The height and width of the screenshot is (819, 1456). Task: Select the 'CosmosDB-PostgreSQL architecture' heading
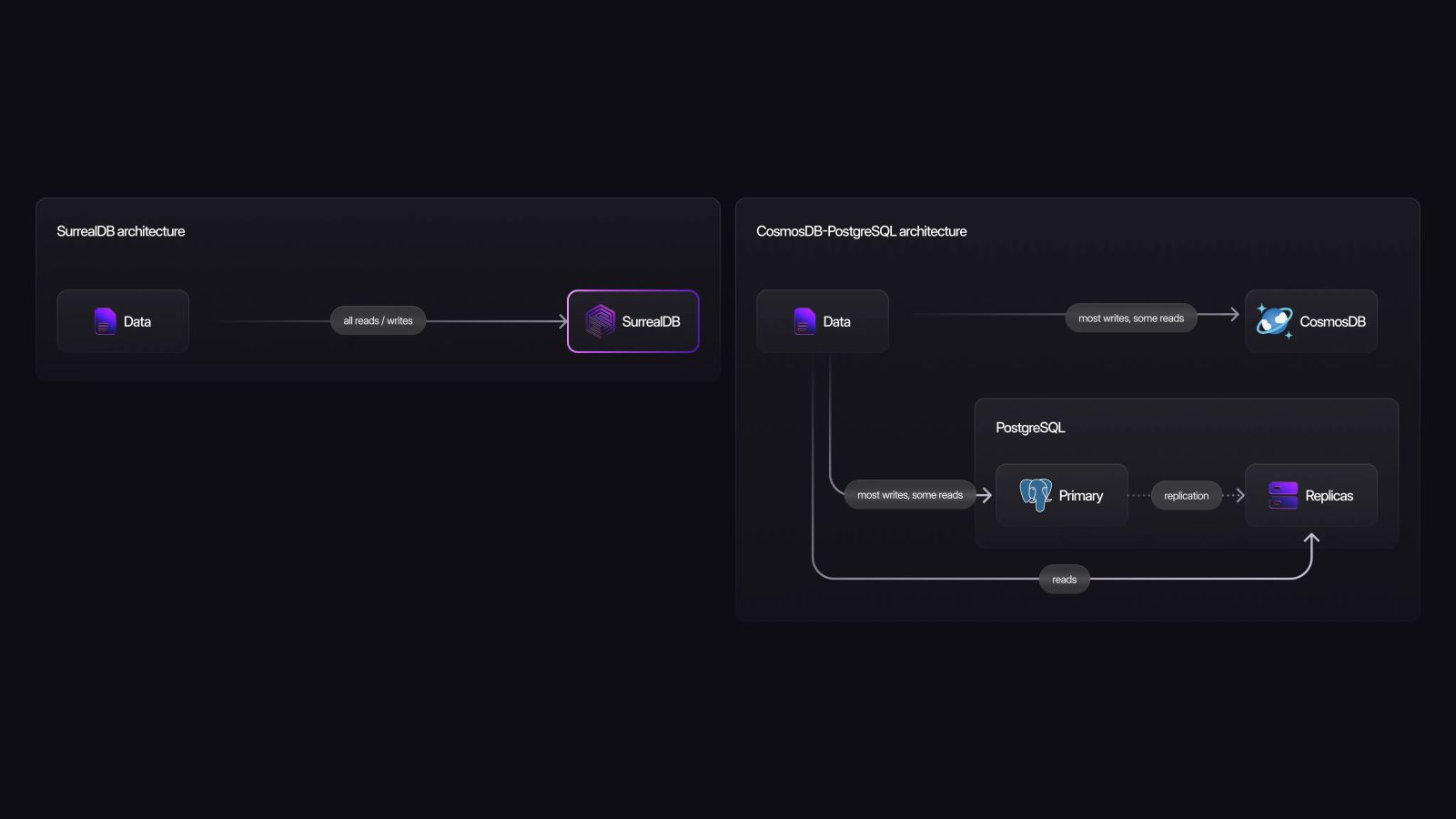[x=862, y=231]
